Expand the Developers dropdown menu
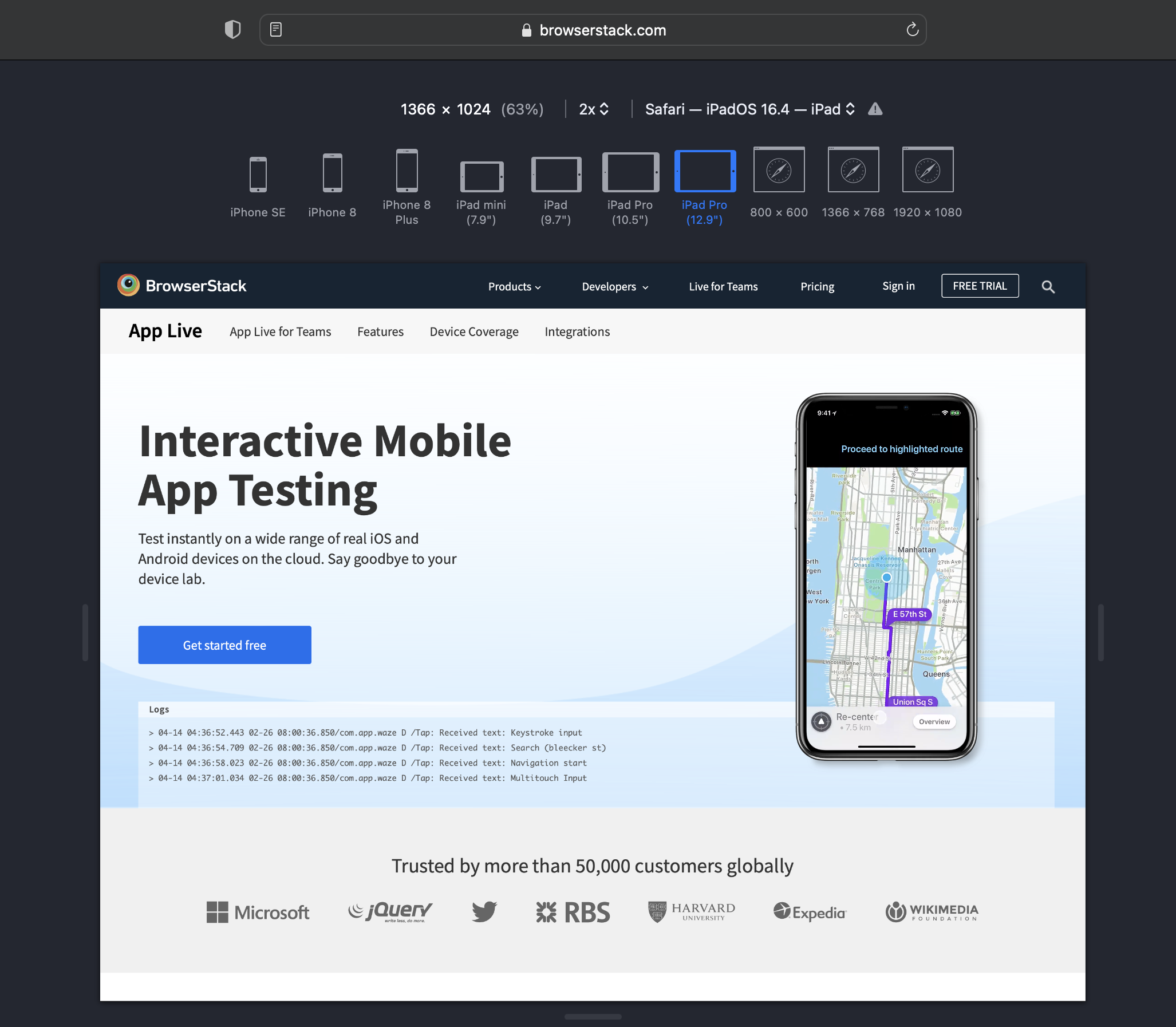The width and height of the screenshot is (1176, 1027). [614, 285]
